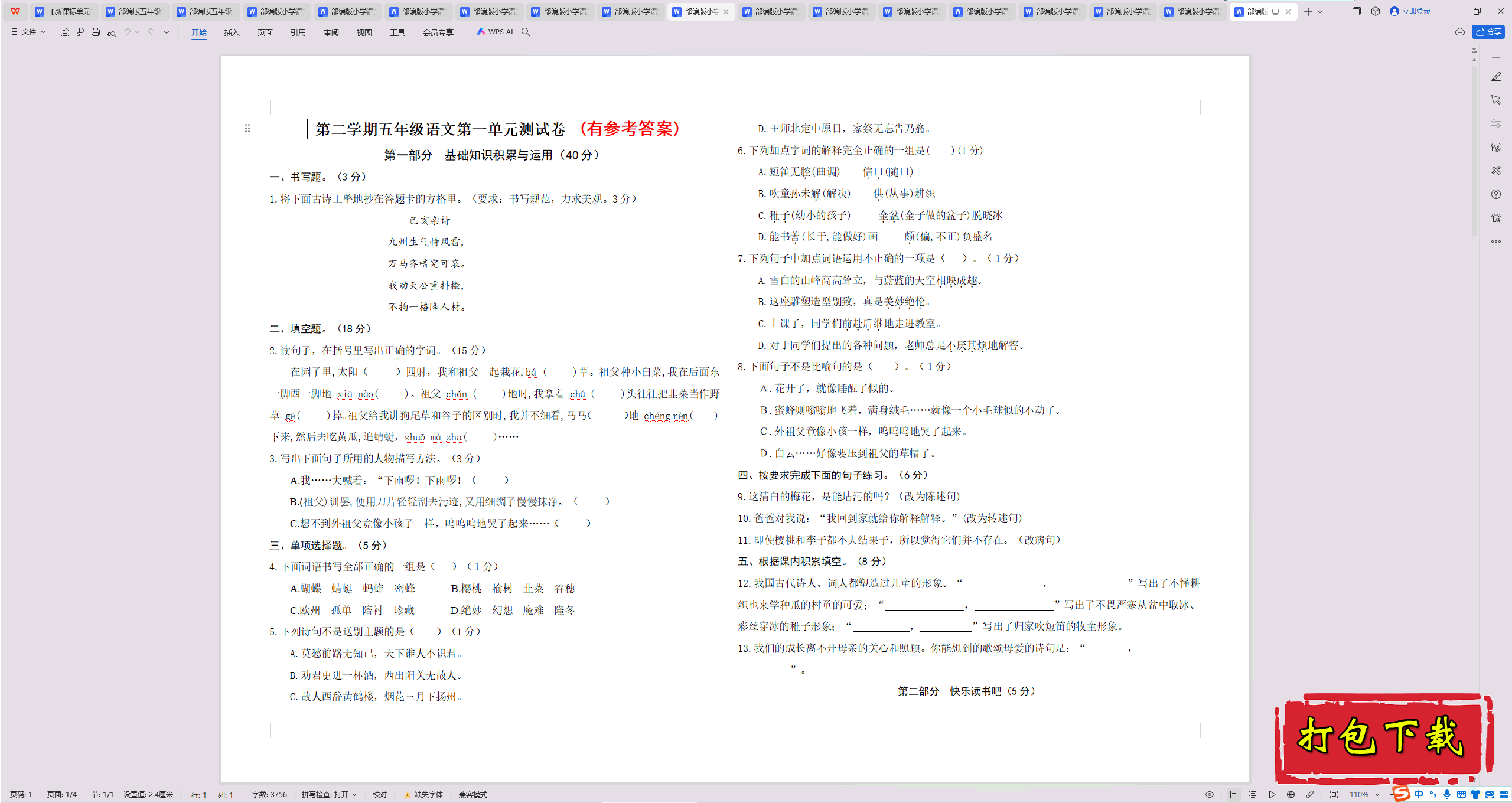This screenshot has width=1512, height=803.
Task: Click the paragraph drag handle beside the title
Action: pos(247,128)
